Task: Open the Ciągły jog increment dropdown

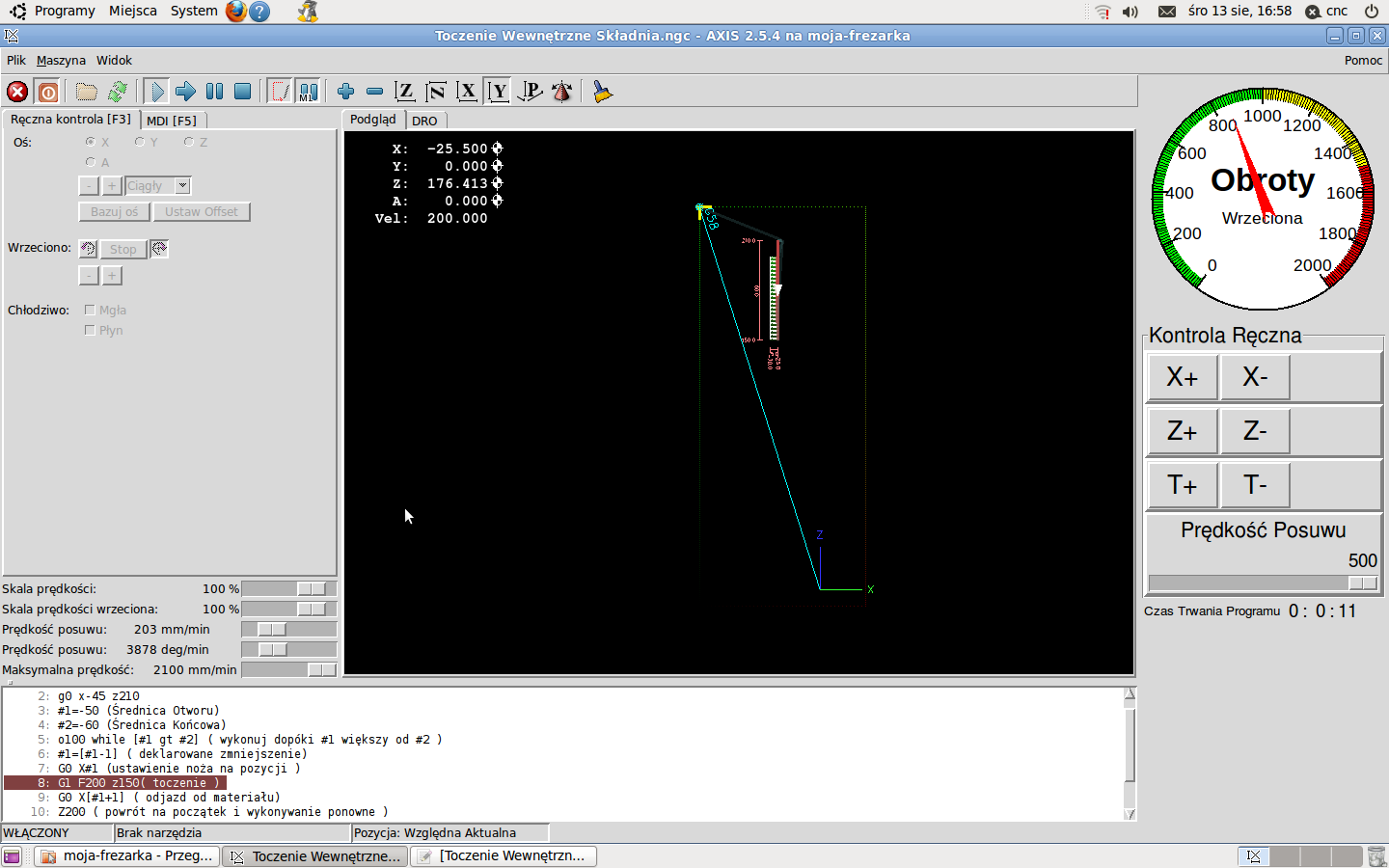Action: click(x=182, y=185)
